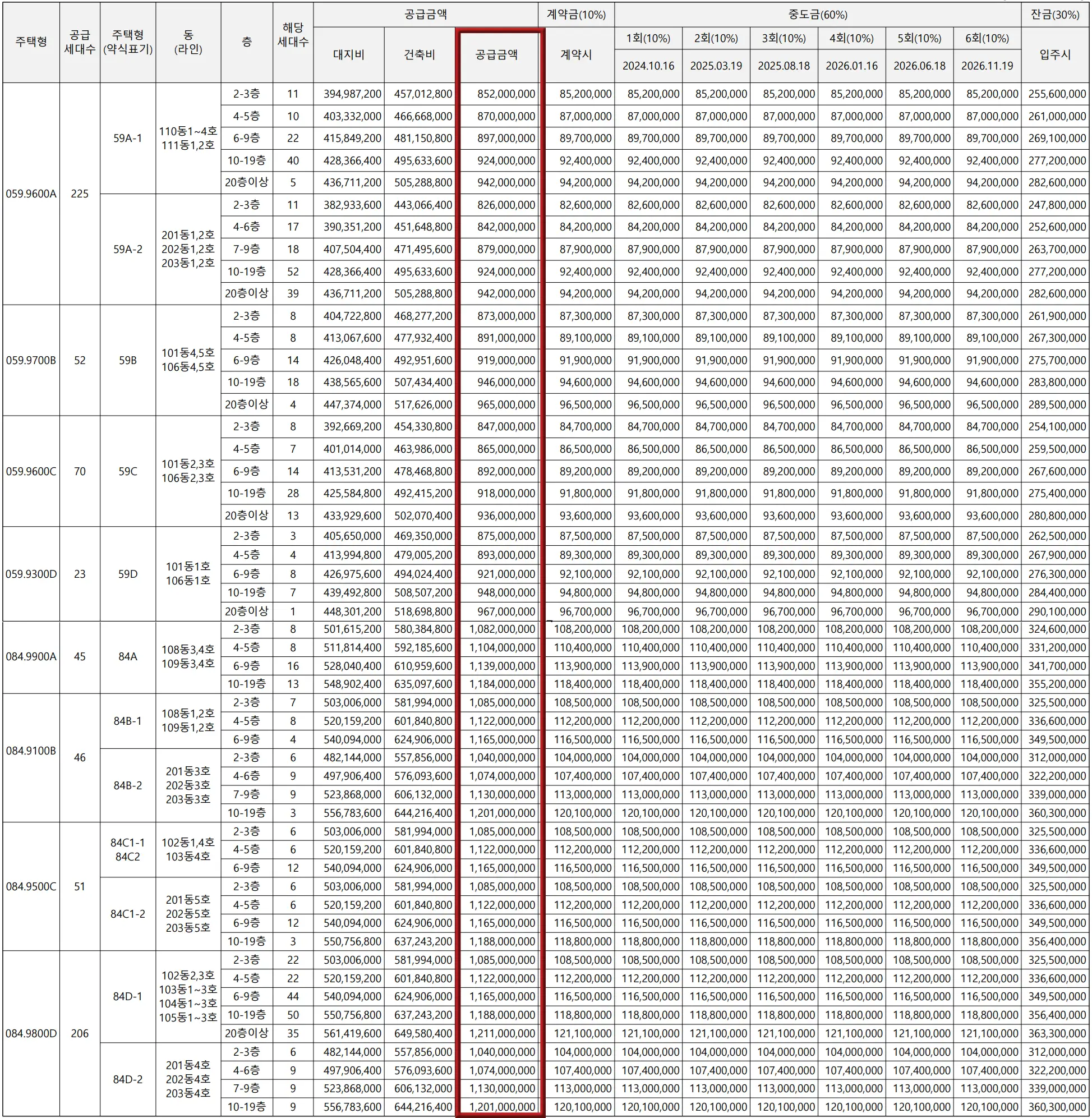Click the 건축비 column header
Viewport: 1092px width, 1118px height.
[x=420, y=54]
